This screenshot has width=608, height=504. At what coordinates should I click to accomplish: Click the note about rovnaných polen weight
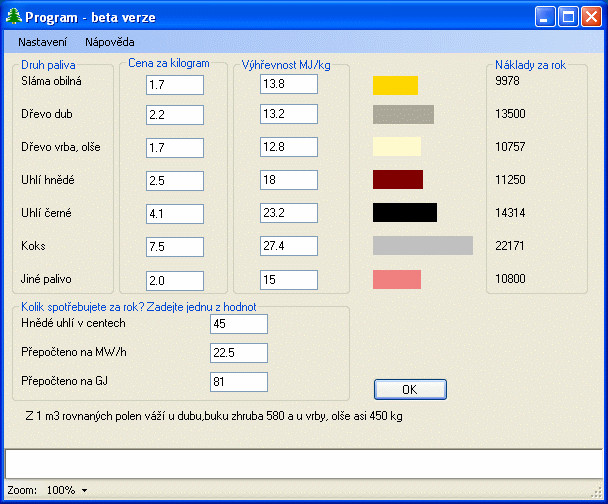(214, 416)
